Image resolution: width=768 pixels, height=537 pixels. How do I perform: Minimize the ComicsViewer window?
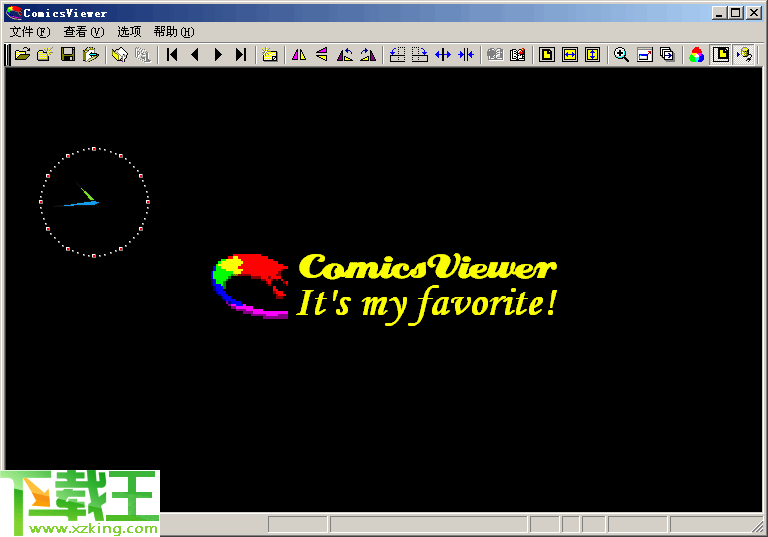pos(719,13)
